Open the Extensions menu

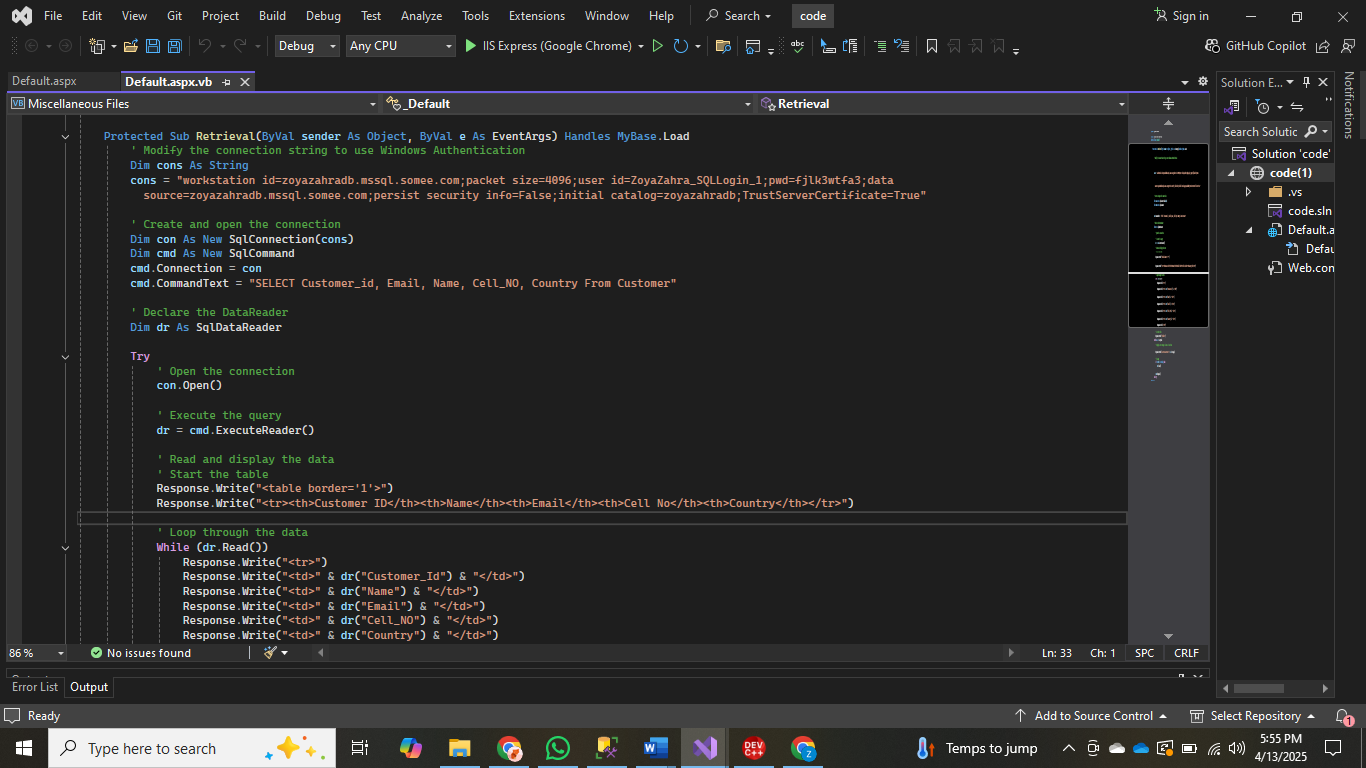tap(536, 16)
